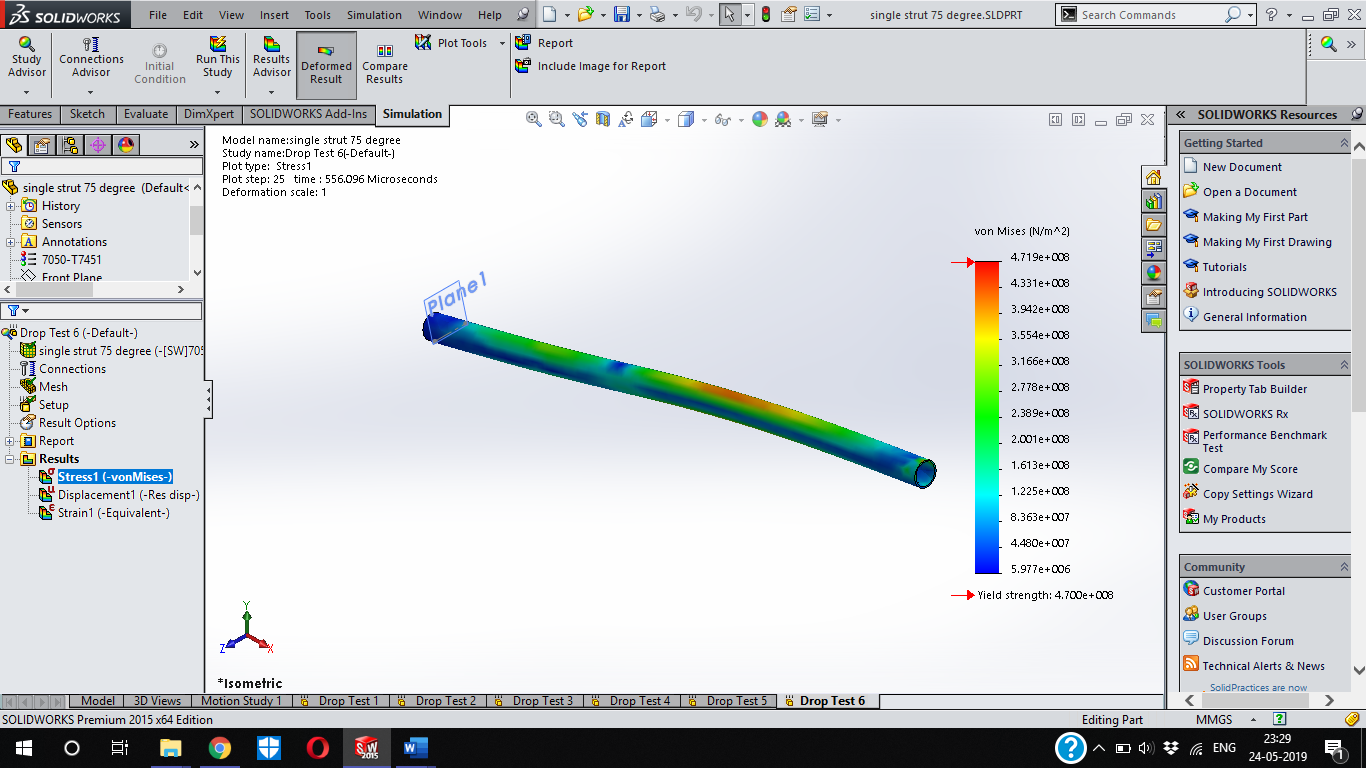Open the Tools menu

click(x=317, y=15)
